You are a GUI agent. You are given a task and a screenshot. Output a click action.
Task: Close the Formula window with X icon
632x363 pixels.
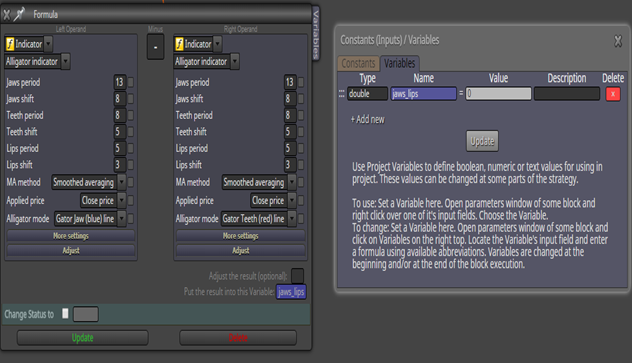click(x=7, y=15)
